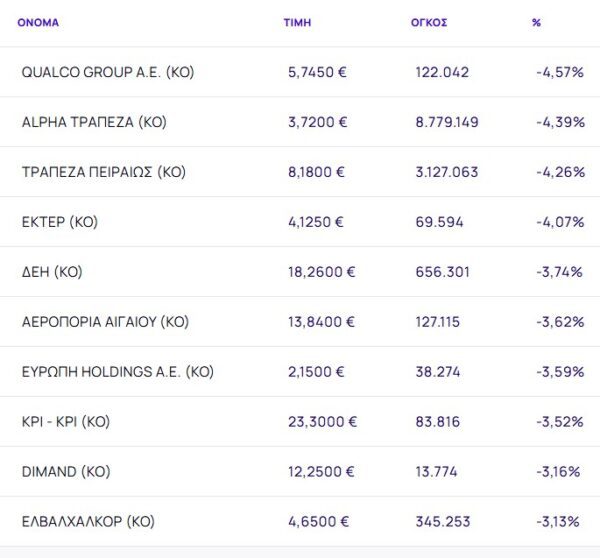Image resolution: width=600 pixels, height=558 pixels.
Task: Select the -3,52% change for ΚΡΙ - ΚΡΙ
Action: click(559, 422)
